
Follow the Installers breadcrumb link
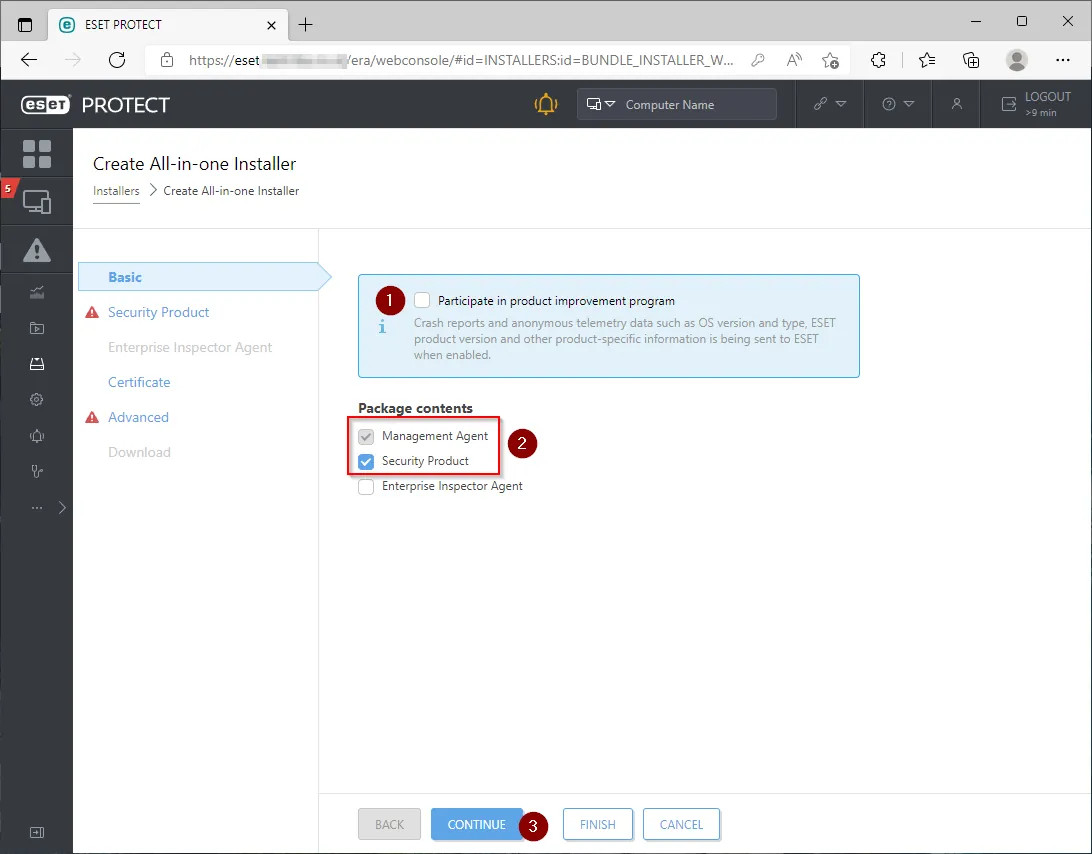tap(116, 191)
